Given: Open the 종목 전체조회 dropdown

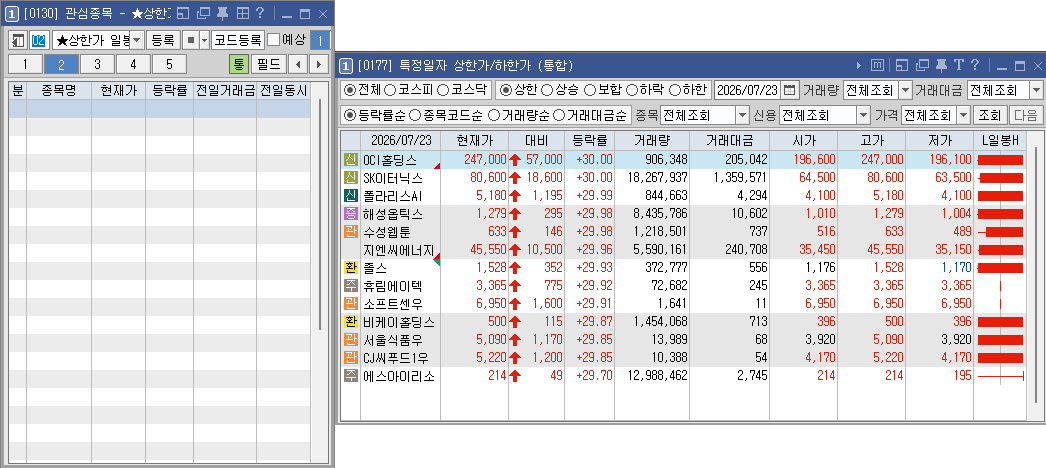Looking at the screenshot, I should point(742,115).
